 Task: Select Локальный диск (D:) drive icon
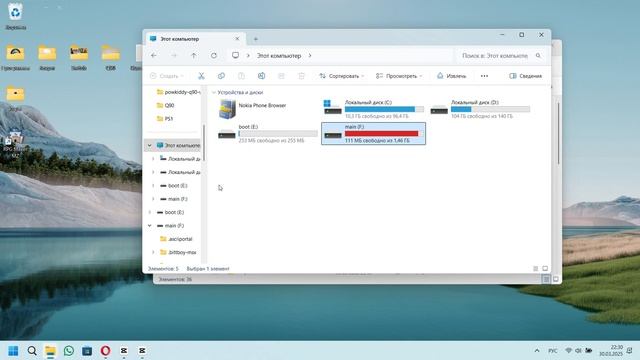click(x=439, y=109)
